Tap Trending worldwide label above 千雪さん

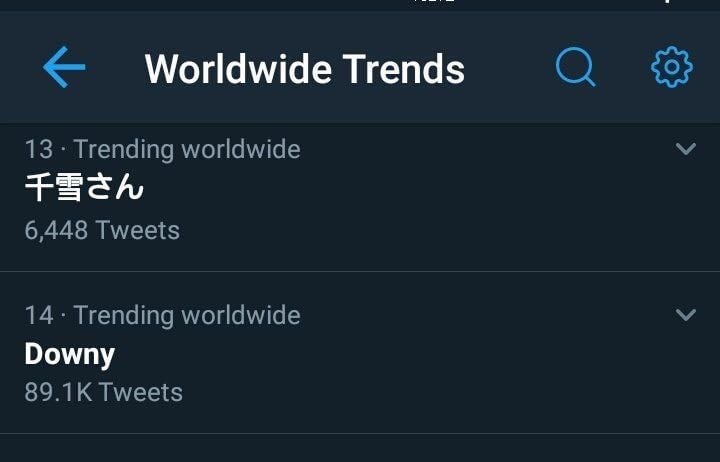click(187, 150)
